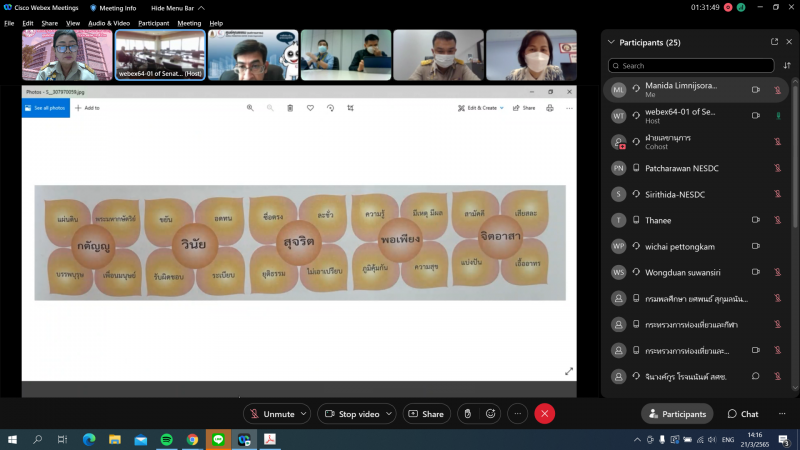
Task: Click zoom out icon in Photos toolbar
Action: (x=270, y=108)
